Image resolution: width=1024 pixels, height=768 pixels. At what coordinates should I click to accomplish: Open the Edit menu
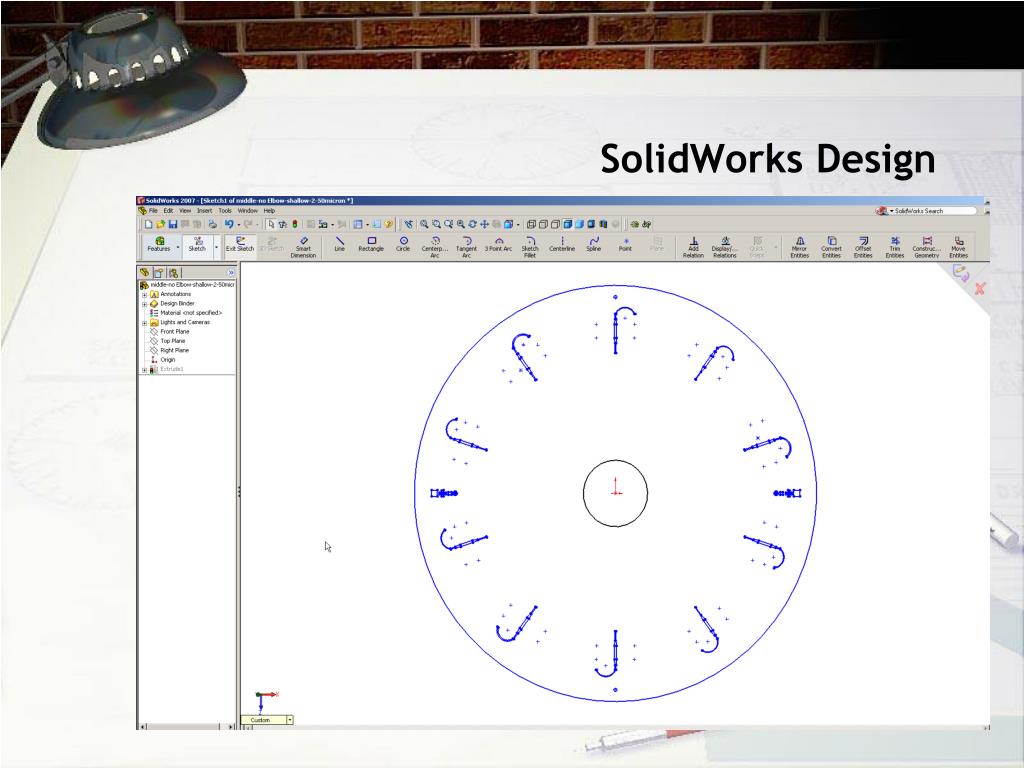[x=168, y=211]
